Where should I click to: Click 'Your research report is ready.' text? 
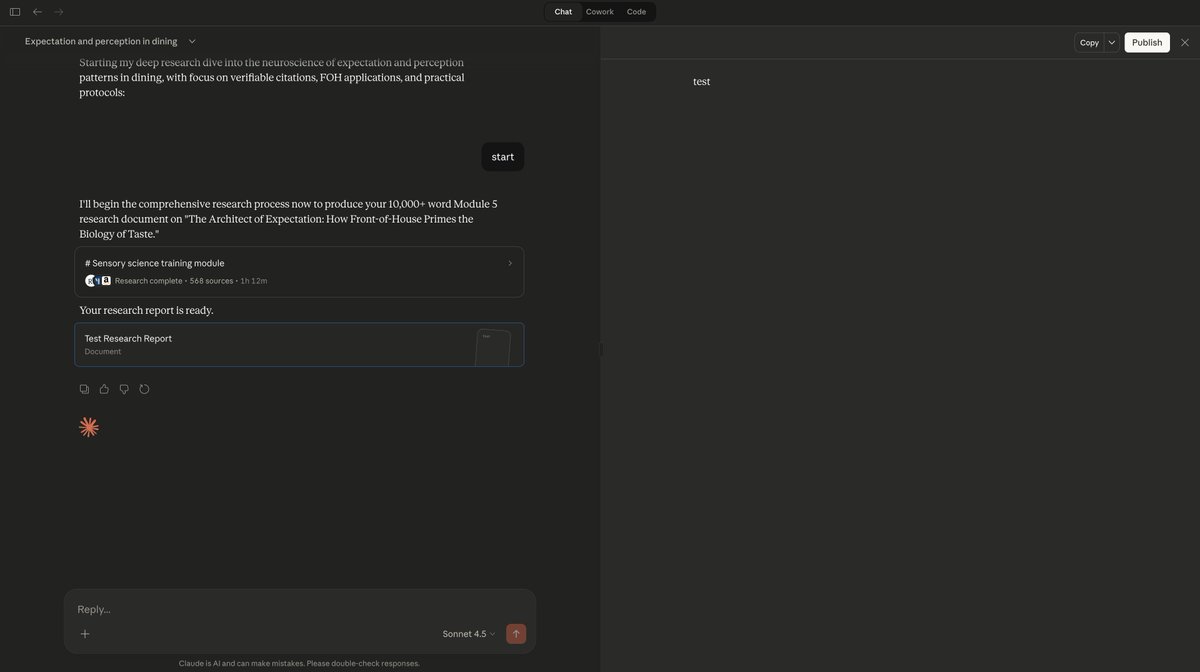[146, 310]
